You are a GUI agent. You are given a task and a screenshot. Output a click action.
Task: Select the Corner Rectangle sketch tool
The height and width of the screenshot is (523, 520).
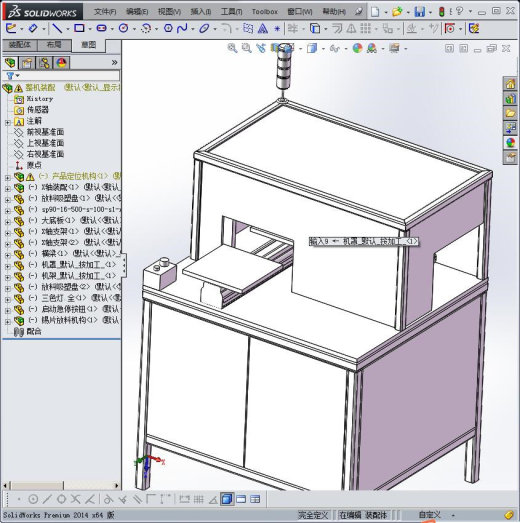79,28
